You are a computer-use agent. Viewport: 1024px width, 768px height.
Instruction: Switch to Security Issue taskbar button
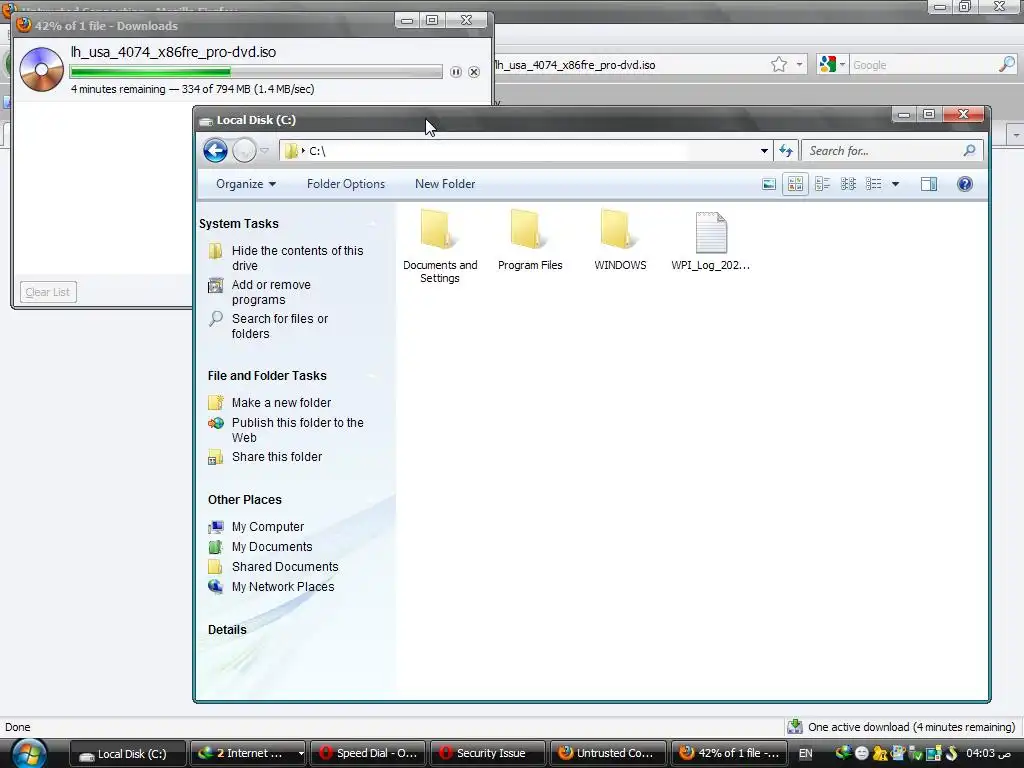click(488, 754)
